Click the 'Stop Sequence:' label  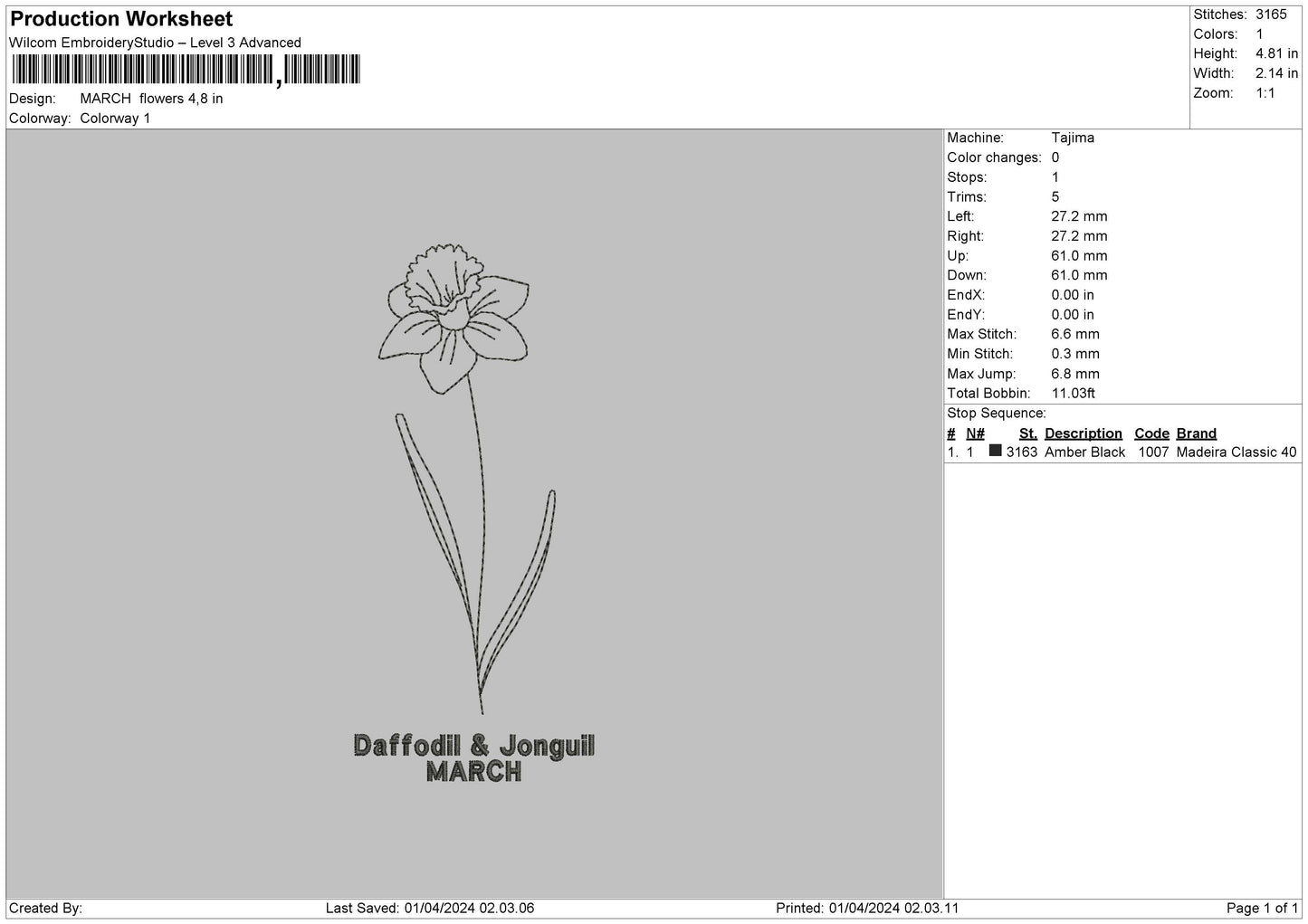click(997, 414)
